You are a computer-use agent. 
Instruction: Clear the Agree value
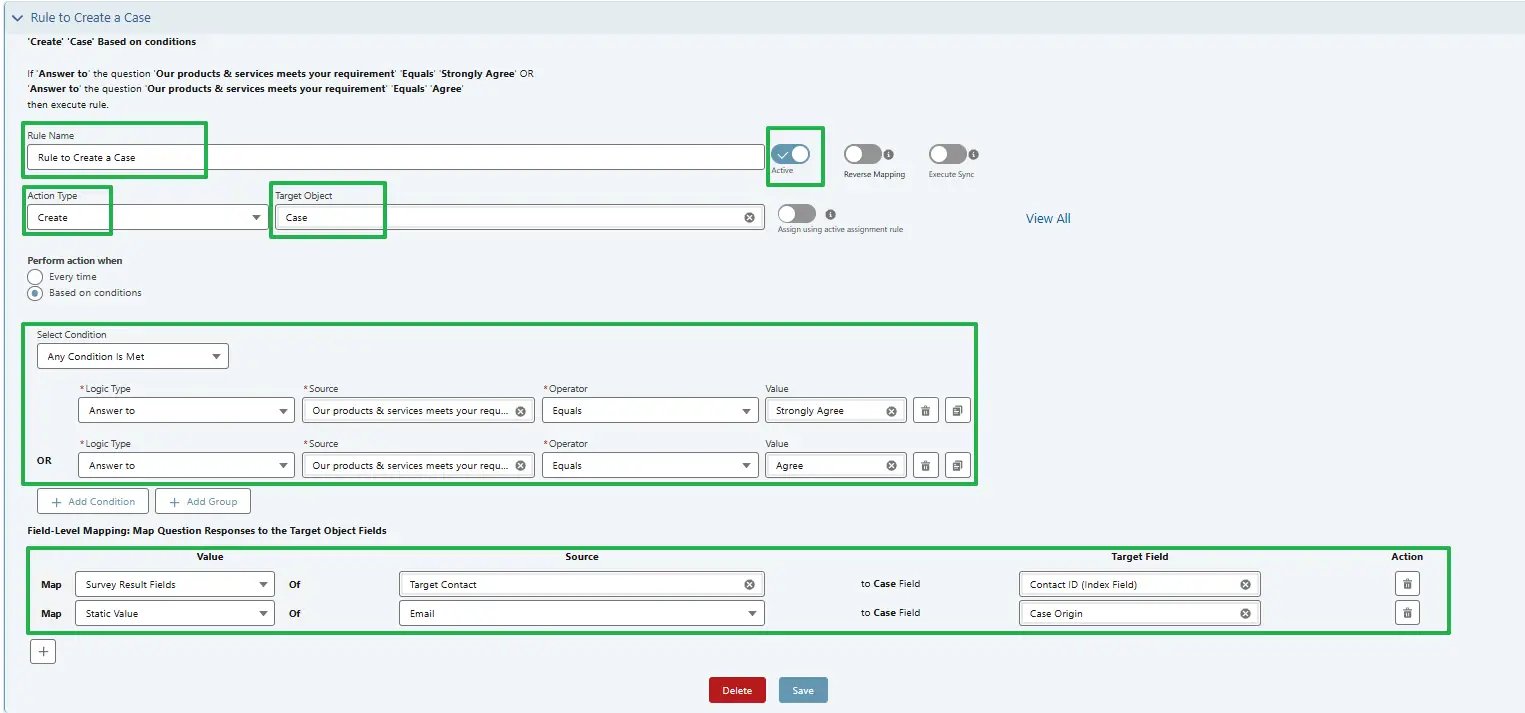pos(891,466)
